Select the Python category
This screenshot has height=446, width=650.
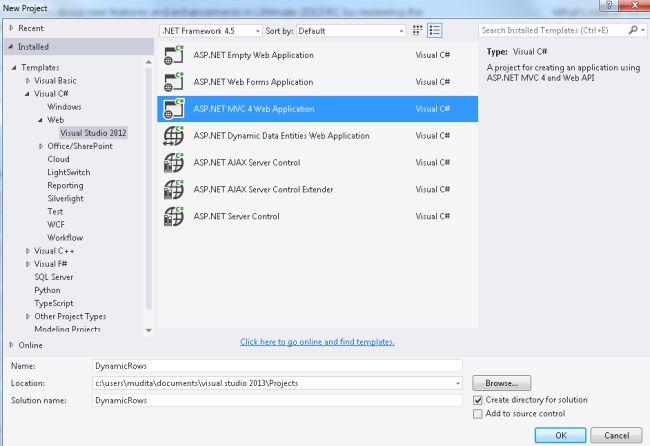(x=47, y=290)
